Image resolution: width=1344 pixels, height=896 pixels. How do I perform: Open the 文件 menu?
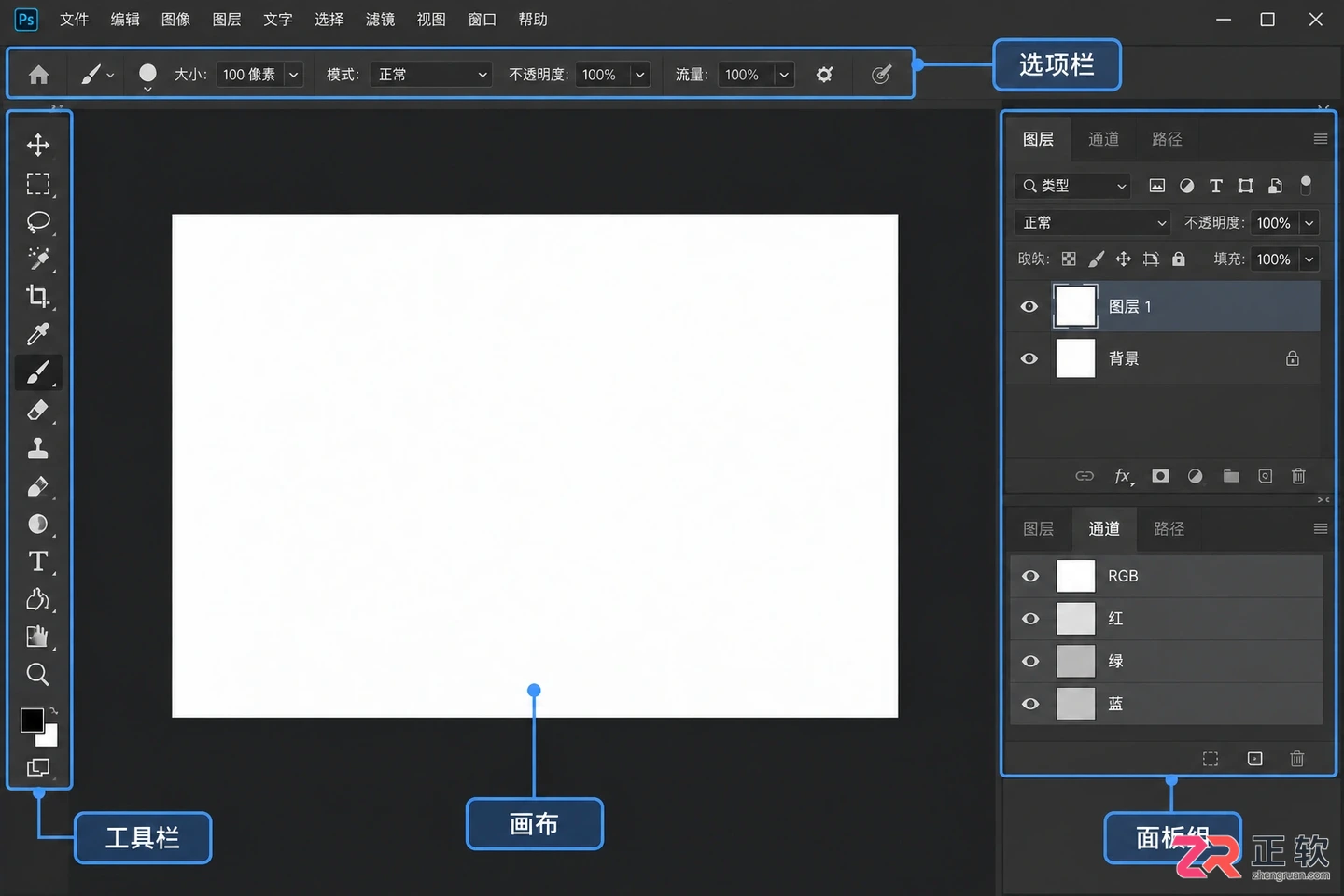coord(74,20)
